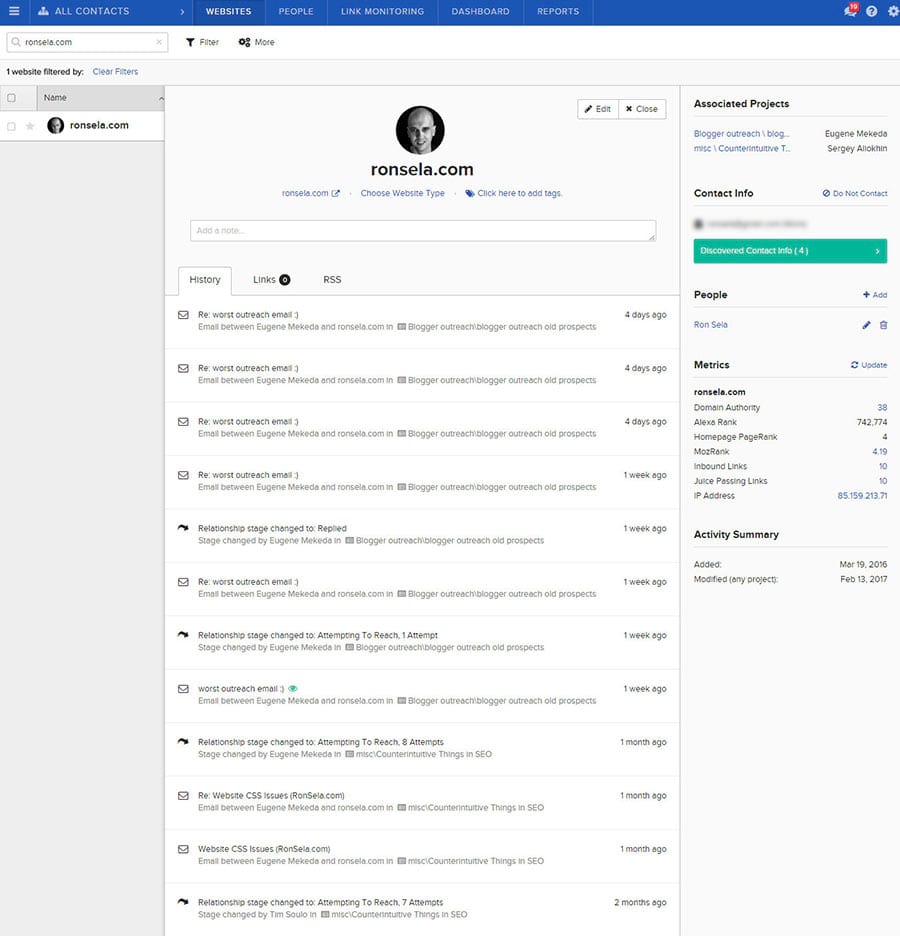Image resolution: width=900 pixels, height=936 pixels.
Task: Open the More options menu
Action: pyautogui.click(x=257, y=42)
